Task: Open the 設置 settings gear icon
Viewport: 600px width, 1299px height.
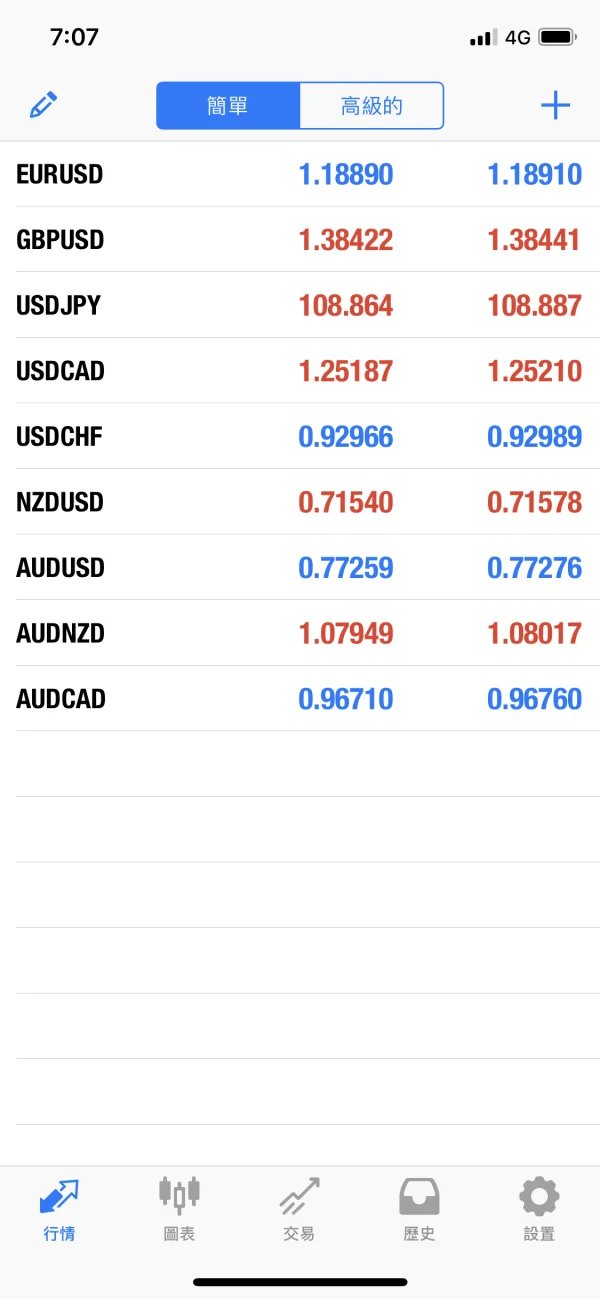Action: 539,1196
